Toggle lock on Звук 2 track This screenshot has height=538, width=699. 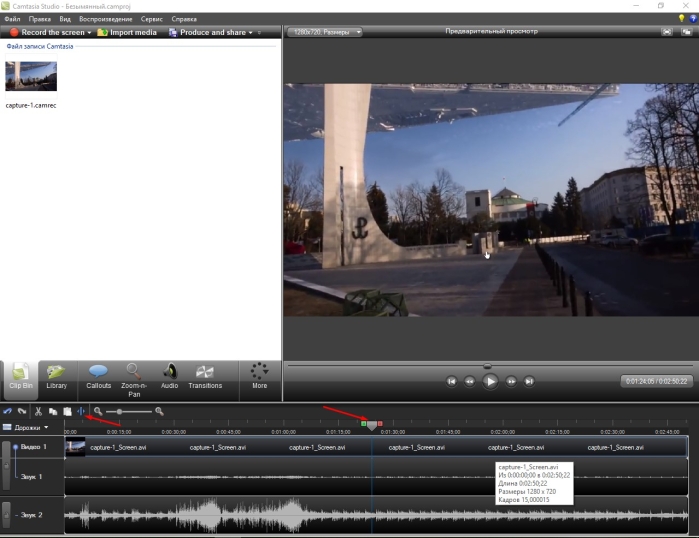tap(6, 515)
